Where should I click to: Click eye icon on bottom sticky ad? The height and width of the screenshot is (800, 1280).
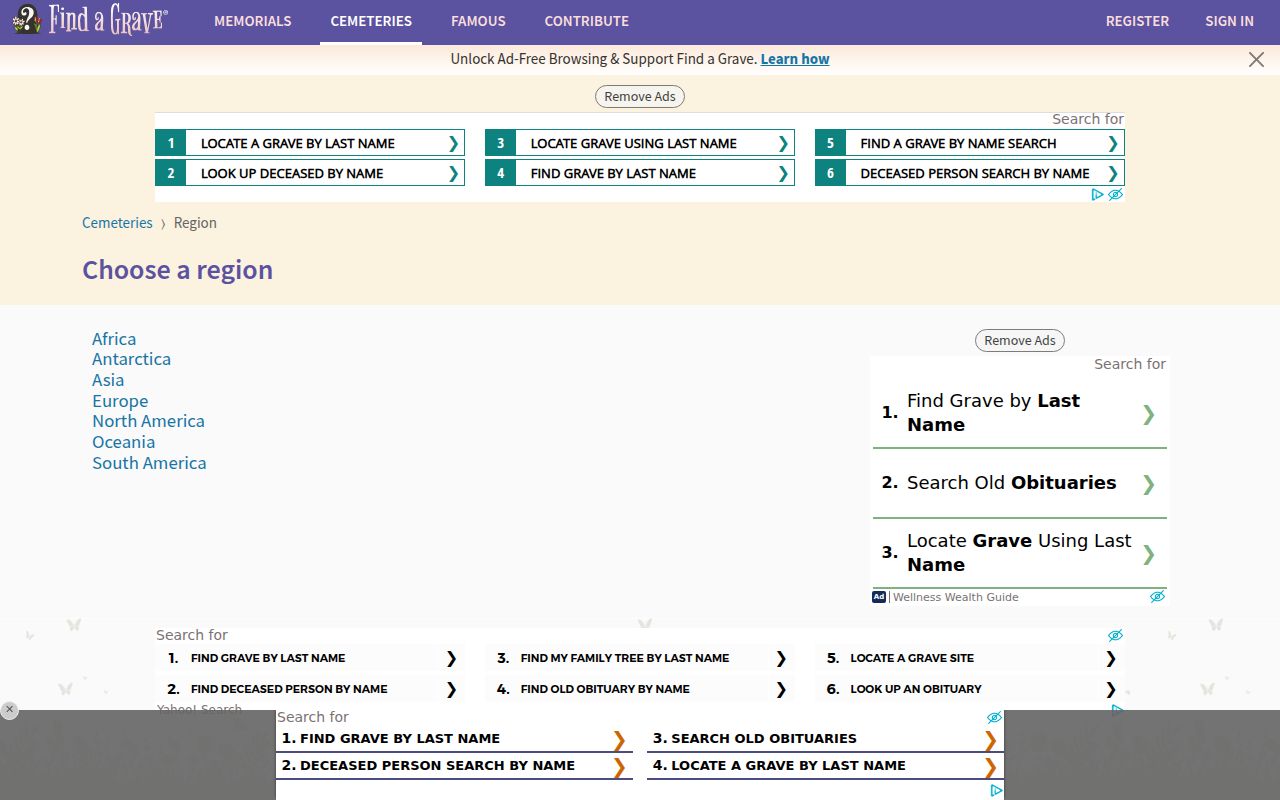tap(994, 718)
